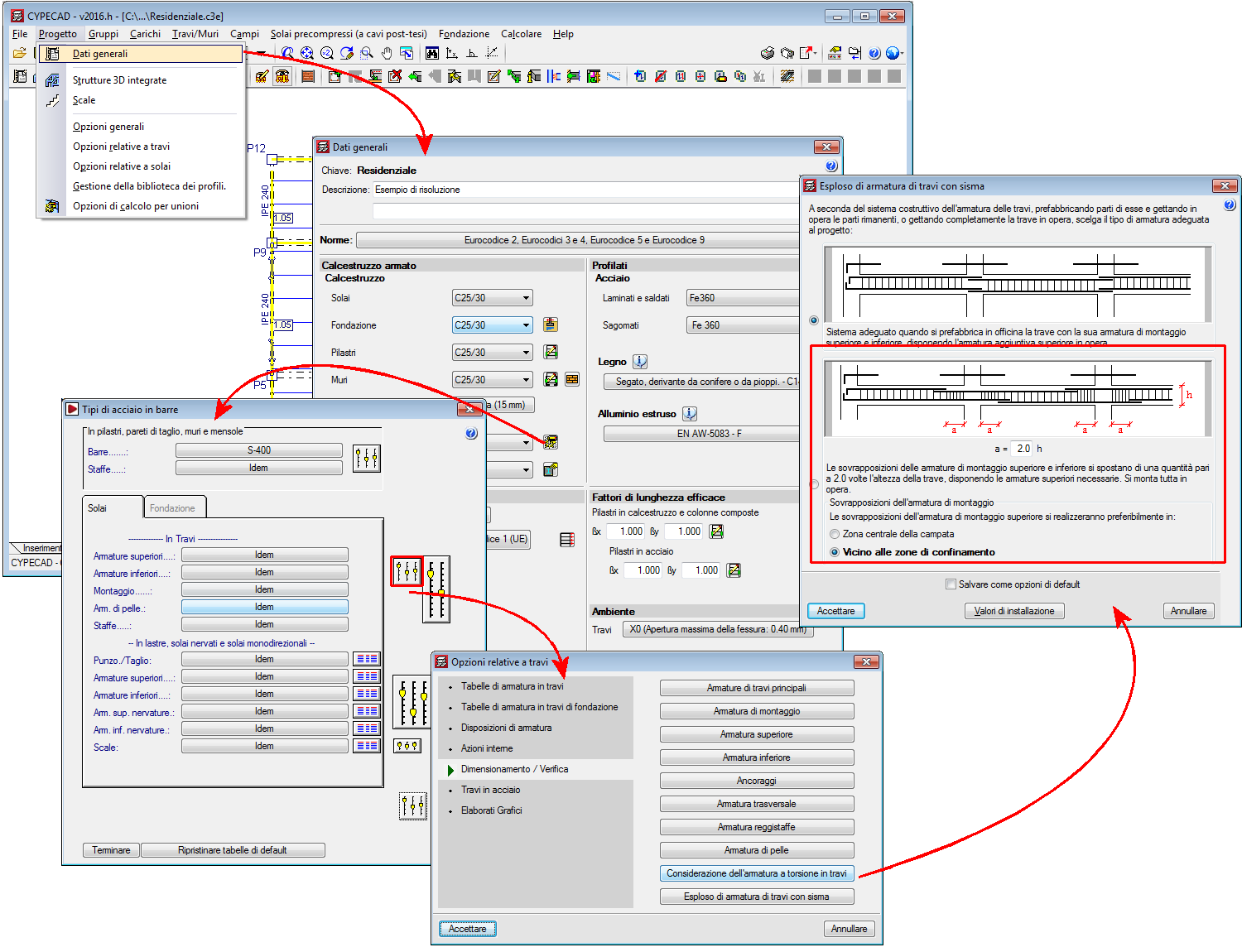Viewport: 1242px width, 952px height.
Task: Click the a = 2.0 value field
Action: [x=1023, y=449]
